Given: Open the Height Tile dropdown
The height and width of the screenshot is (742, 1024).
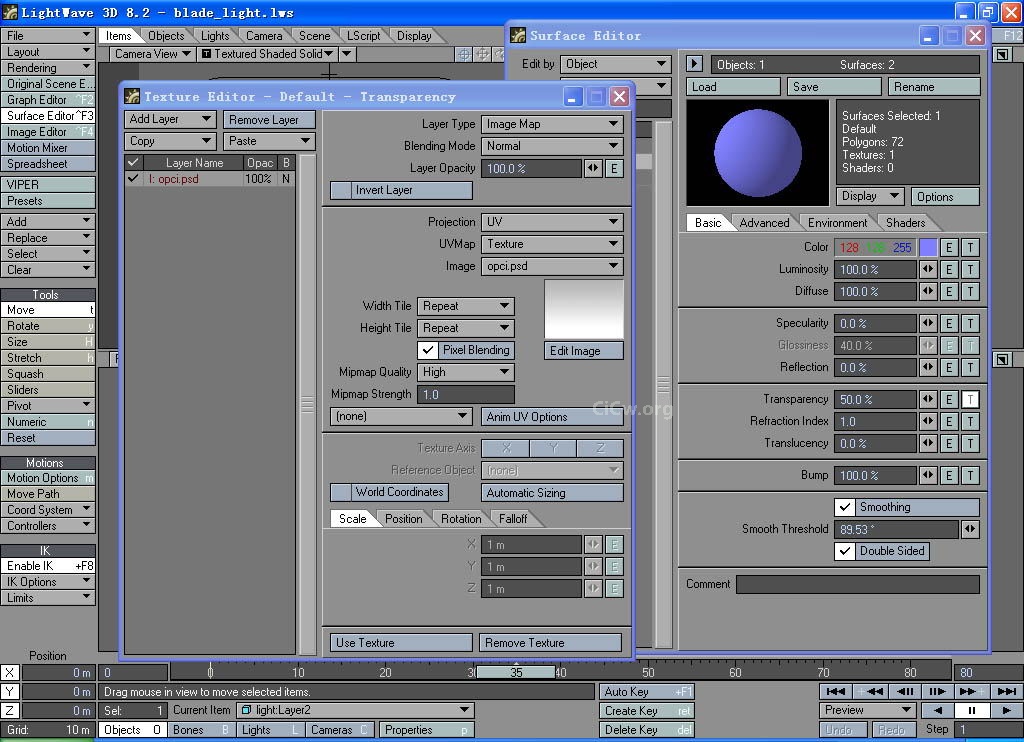Looking at the screenshot, I should 466,329.
